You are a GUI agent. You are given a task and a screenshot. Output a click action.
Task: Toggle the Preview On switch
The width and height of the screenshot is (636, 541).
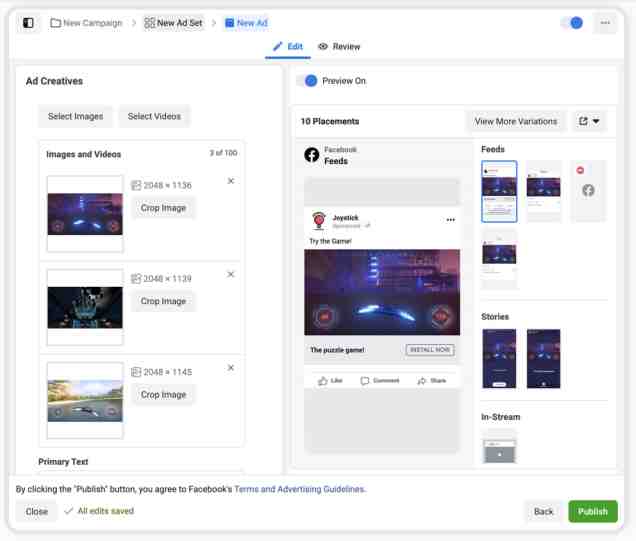click(x=307, y=81)
